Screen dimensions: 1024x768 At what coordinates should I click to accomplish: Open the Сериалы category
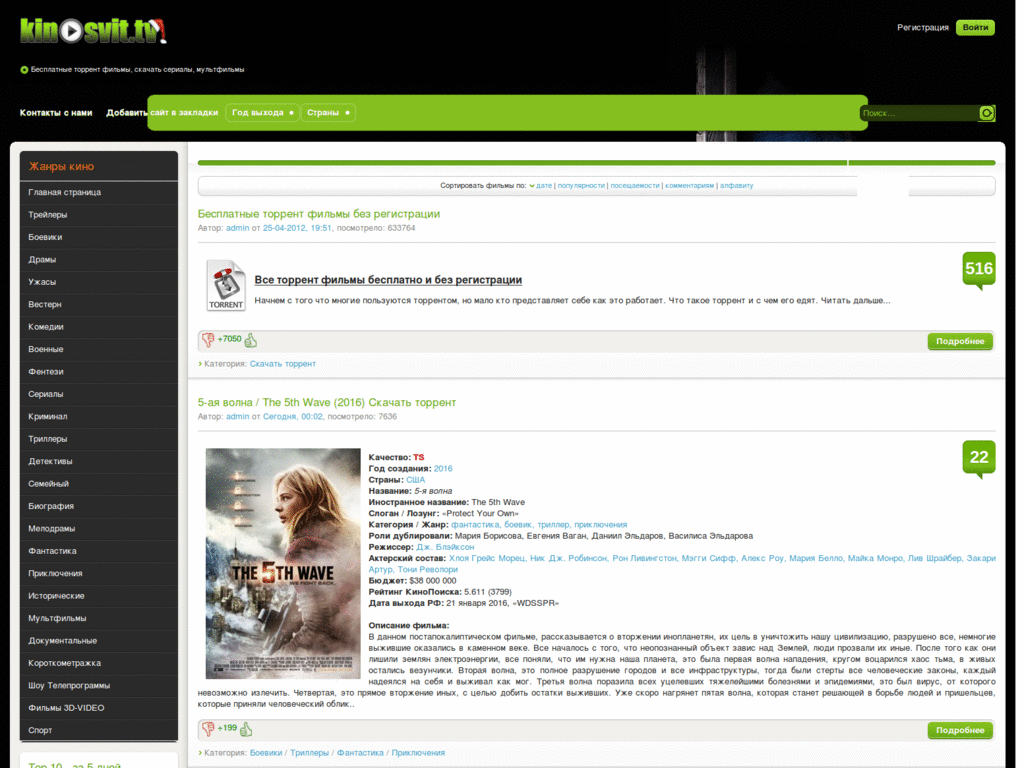(x=99, y=394)
